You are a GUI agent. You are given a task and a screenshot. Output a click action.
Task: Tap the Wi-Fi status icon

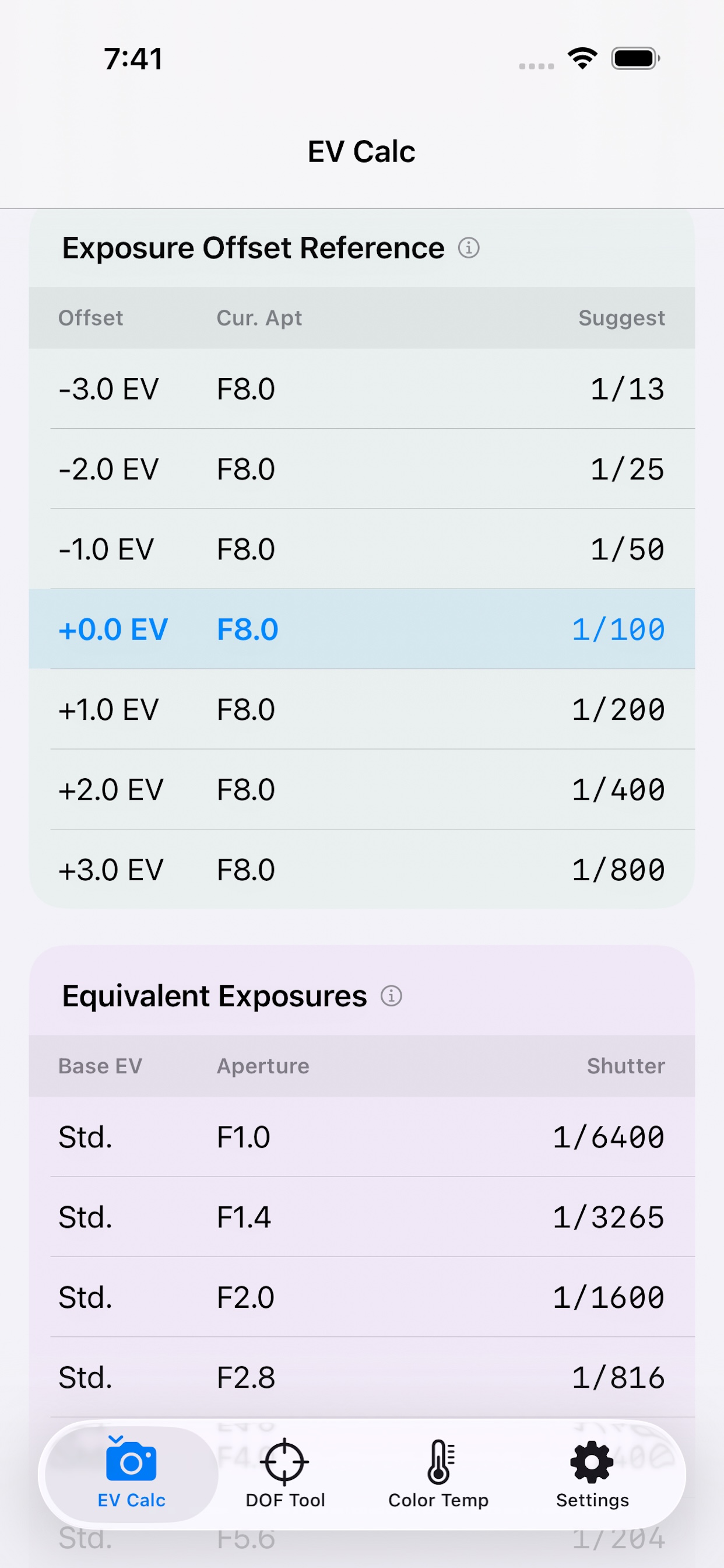(x=582, y=58)
